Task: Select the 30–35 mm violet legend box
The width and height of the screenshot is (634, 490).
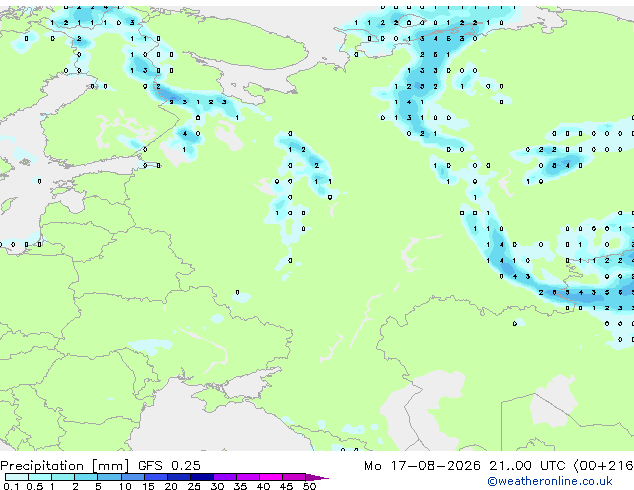Action: pos(225,477)
